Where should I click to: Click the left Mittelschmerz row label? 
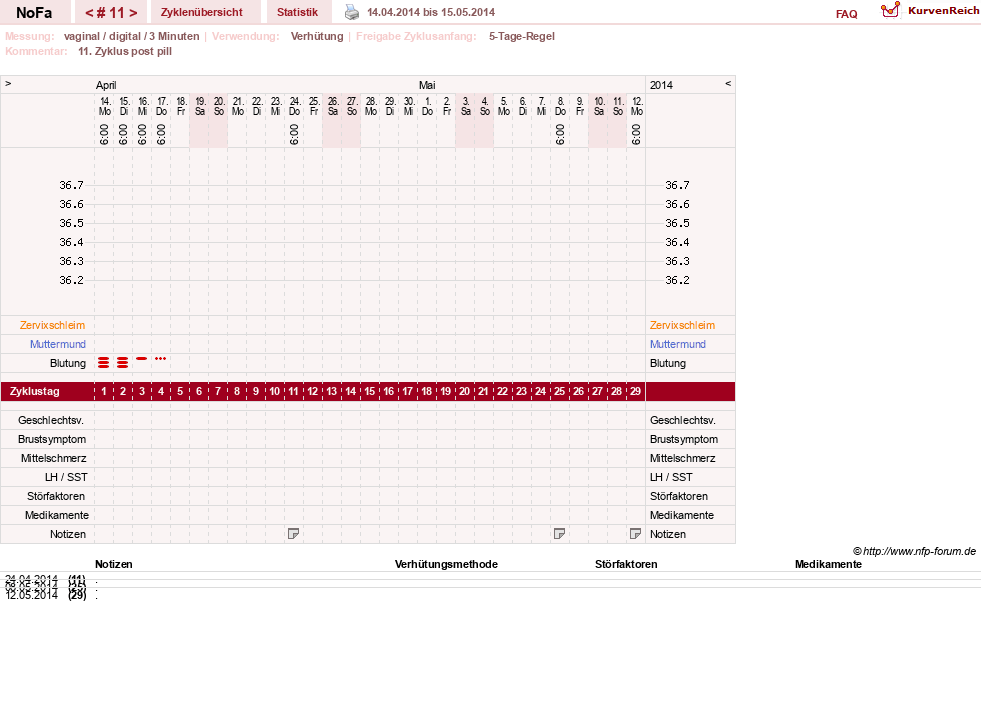53,458
